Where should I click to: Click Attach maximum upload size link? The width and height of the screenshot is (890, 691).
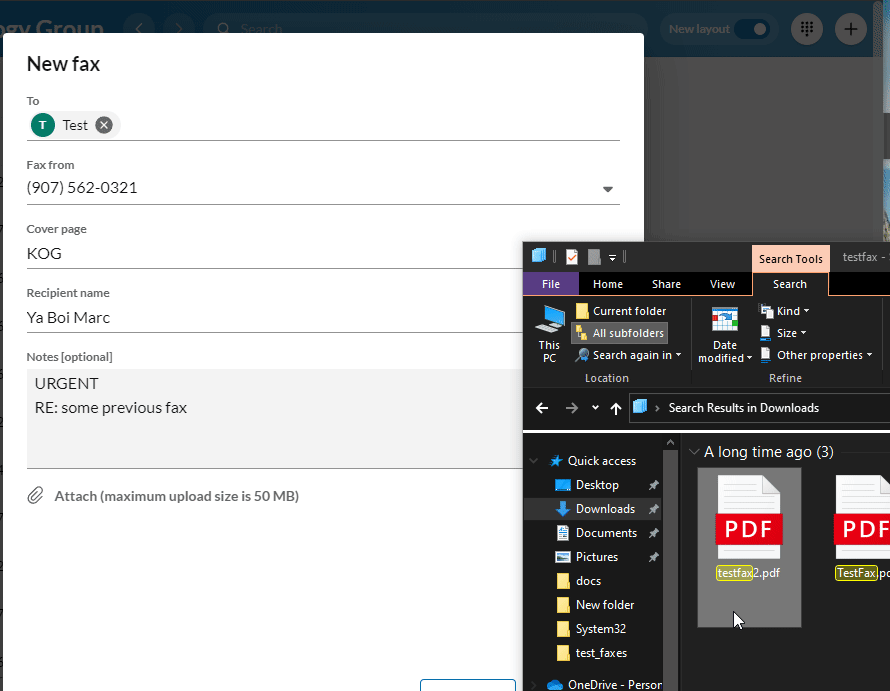pyautogui.click(x=177, y=496)
